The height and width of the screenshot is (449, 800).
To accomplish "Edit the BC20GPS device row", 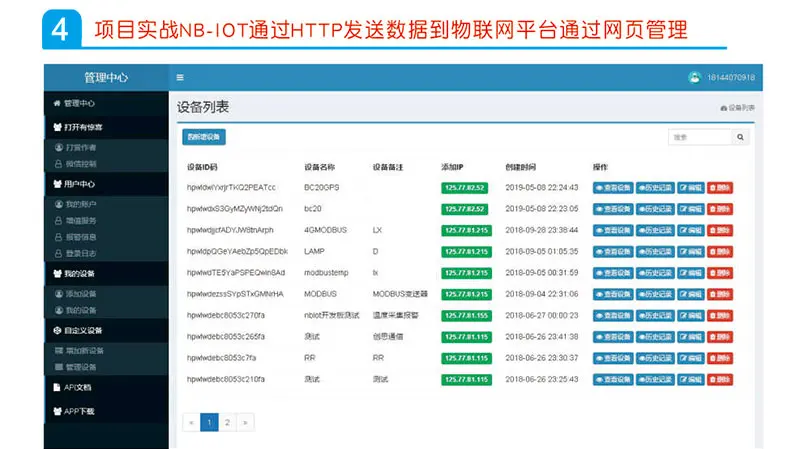I will pyautogui.click(x=691, y=188).
